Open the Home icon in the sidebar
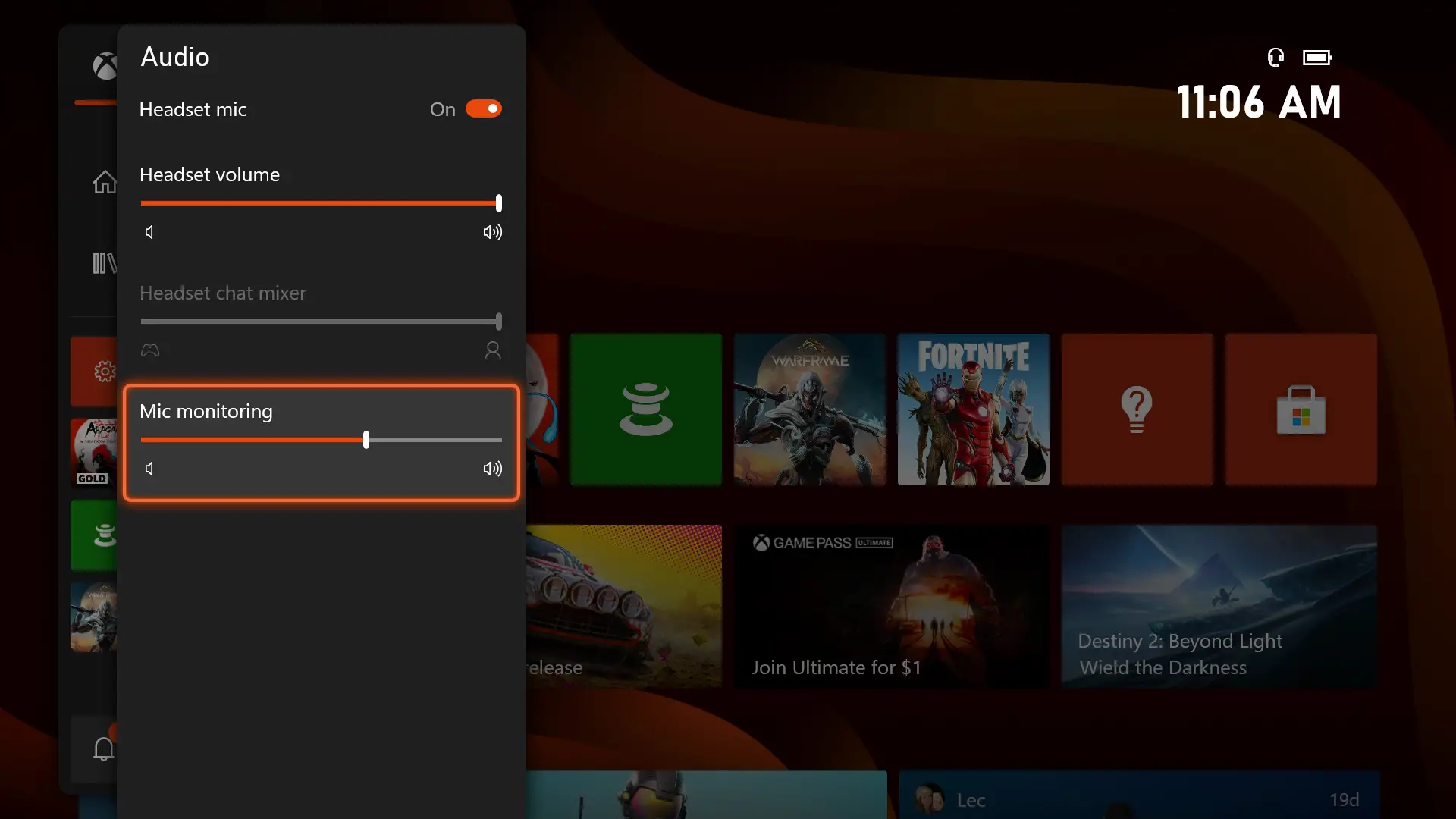Image resolution: width=1456 pixels, height=819 pixels. click(105, 182)
